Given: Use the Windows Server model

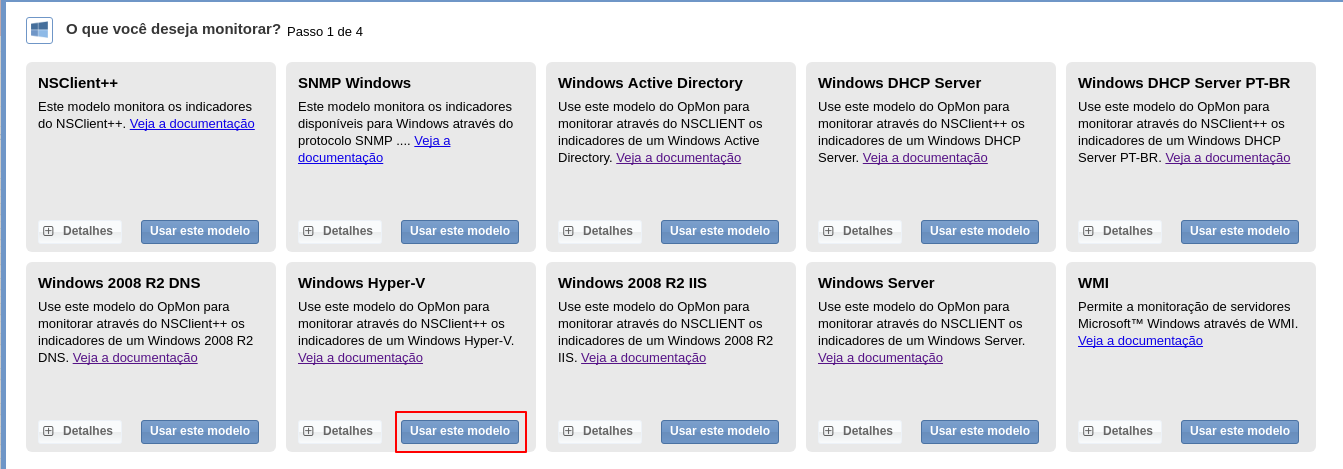Looking at the screenshot, I should (x=980, y=431).
